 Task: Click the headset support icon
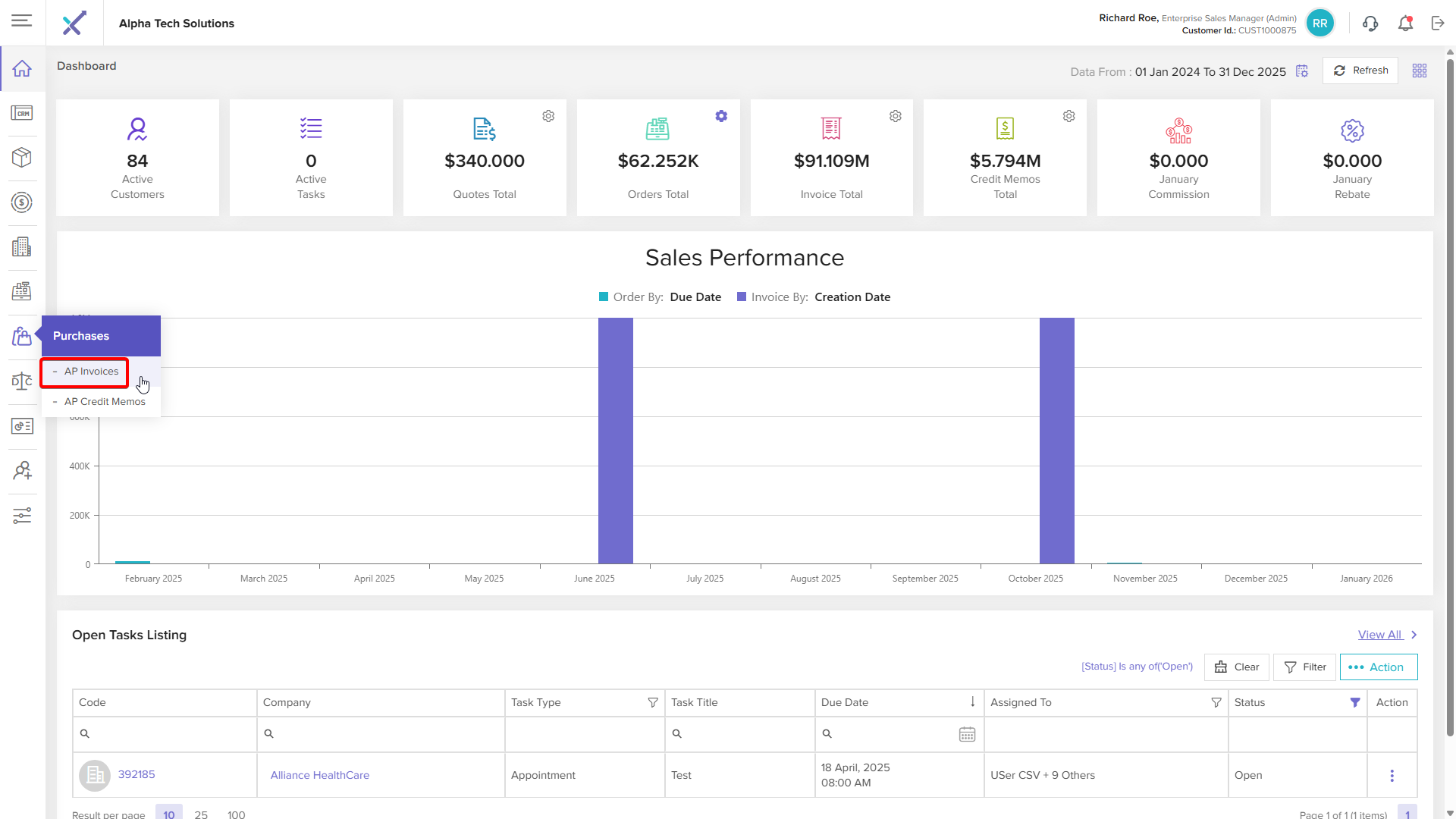[1370, 24]
